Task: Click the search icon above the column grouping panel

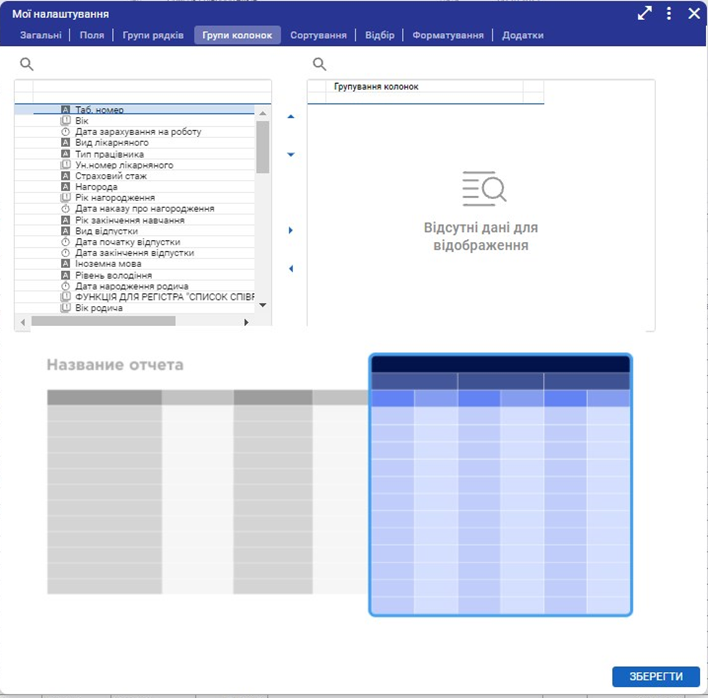Action: [x=320, y=64]
